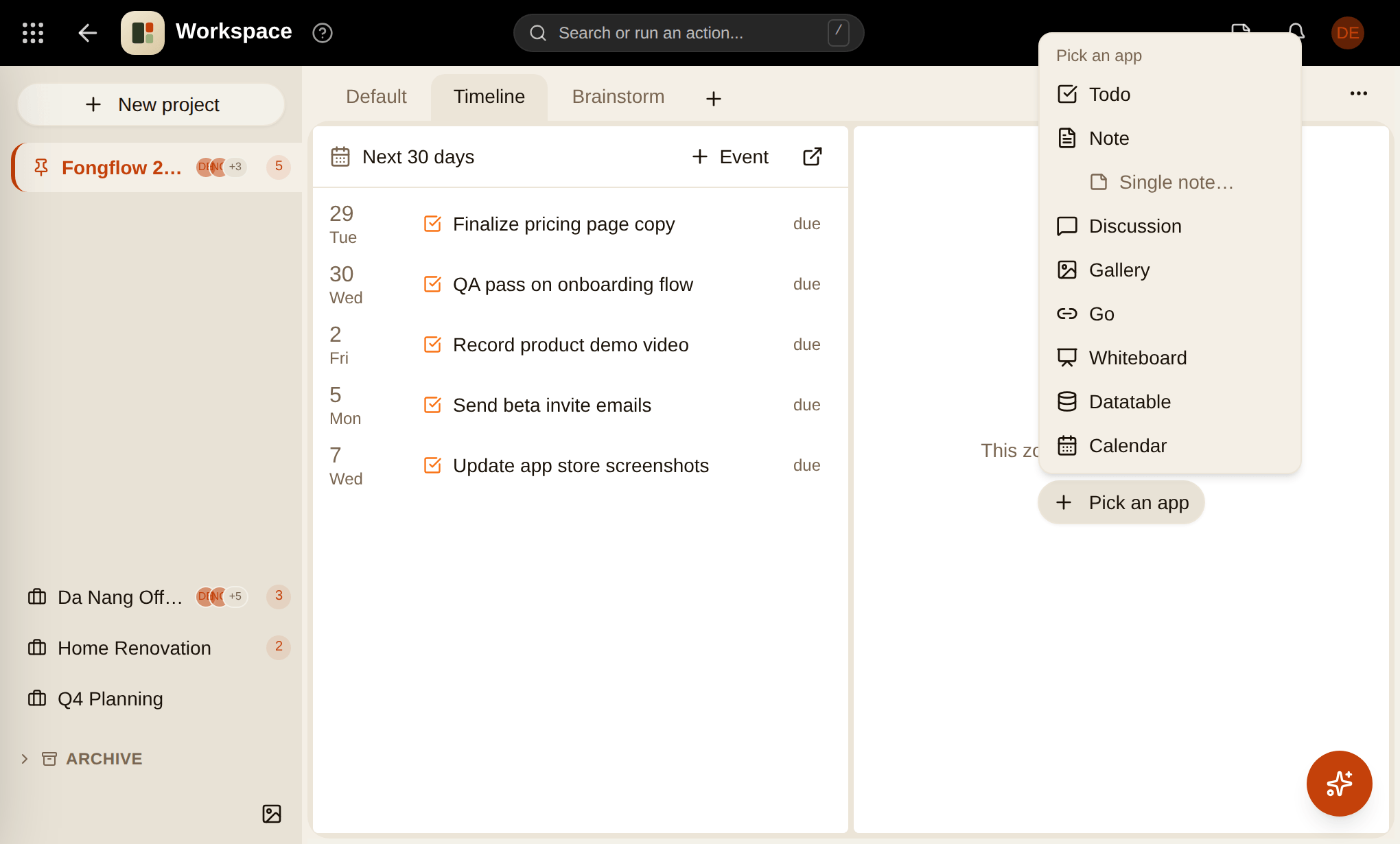Check off Record product demo video
The width and height of the screenshot is (1400, 844).
[432, 344]
